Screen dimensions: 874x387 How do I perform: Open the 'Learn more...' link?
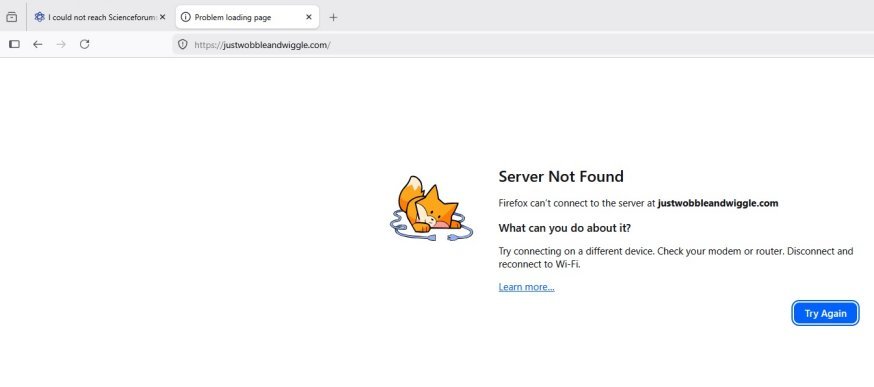pyautogui.click(x=526, y=287)
